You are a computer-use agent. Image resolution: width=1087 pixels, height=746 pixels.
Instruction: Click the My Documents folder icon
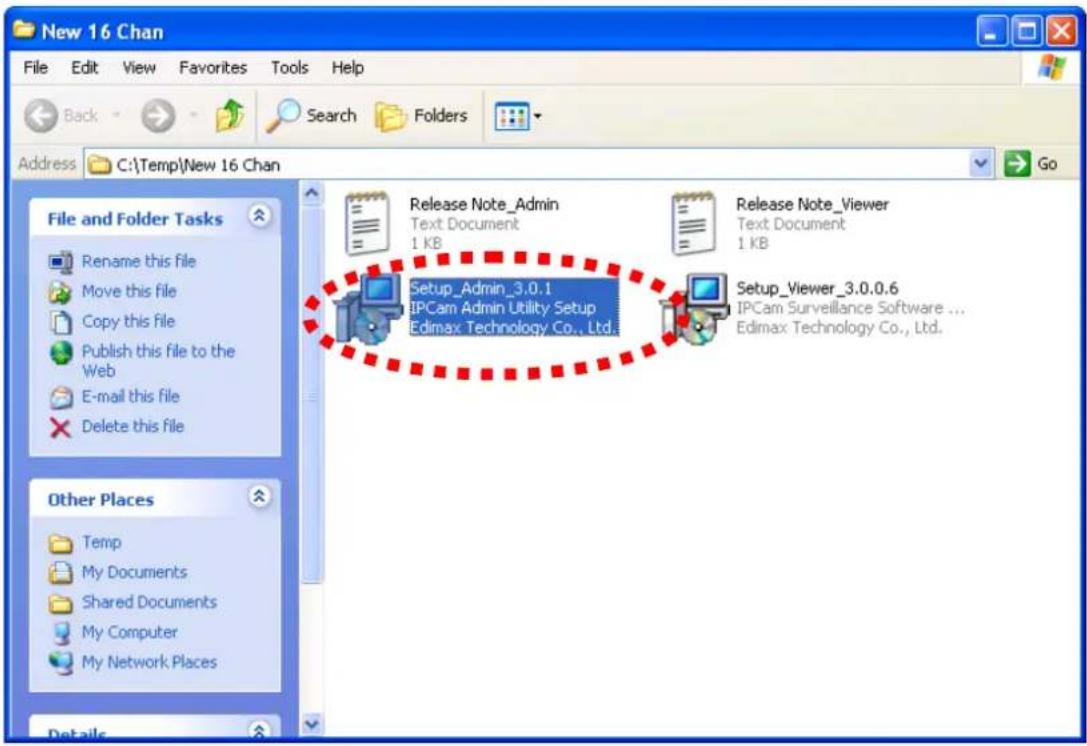click(x=61, y=573)
